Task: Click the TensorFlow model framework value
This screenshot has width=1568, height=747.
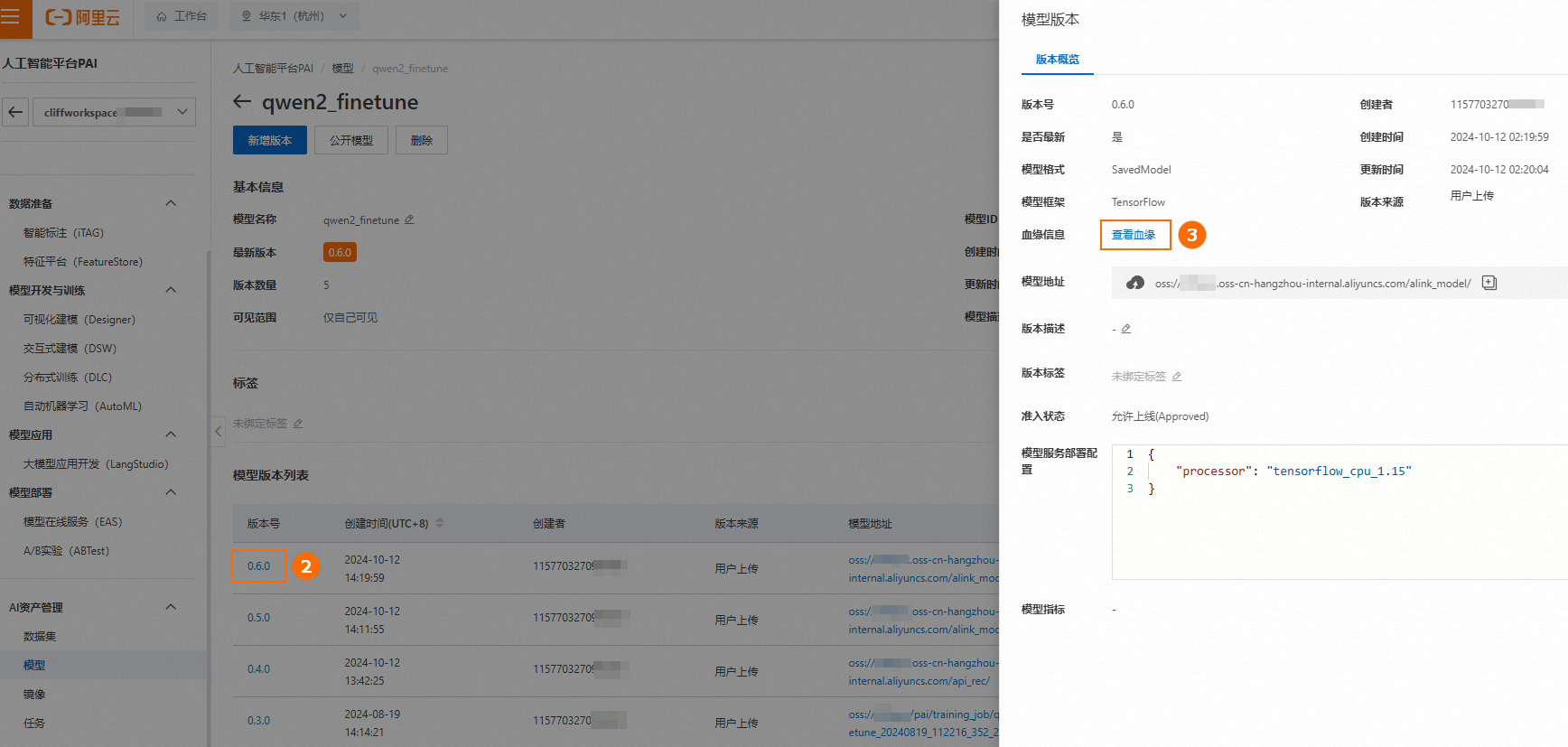Action: coord(1138,202)
